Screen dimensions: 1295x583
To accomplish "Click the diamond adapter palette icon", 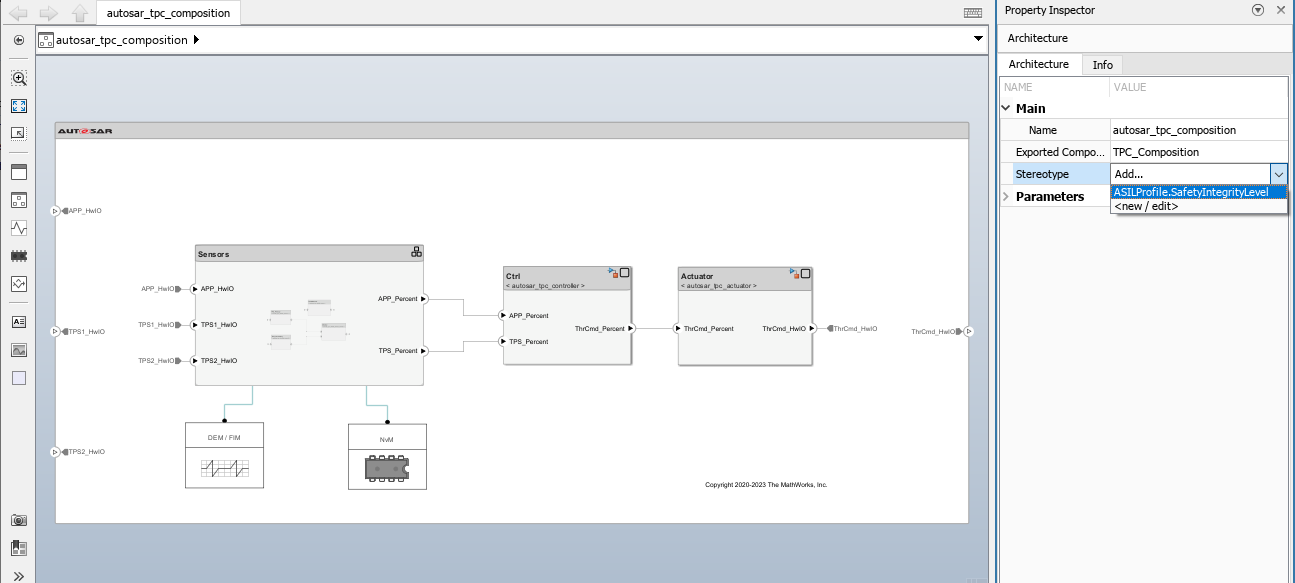I will (18, 284).
